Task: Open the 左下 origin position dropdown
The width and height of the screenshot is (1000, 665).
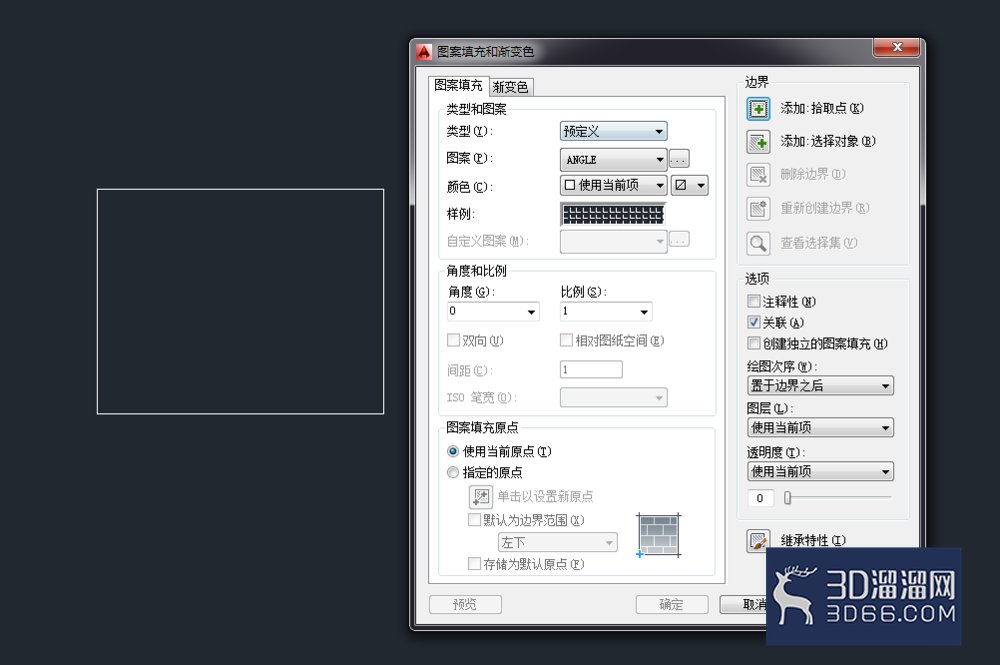Action: click(x=557, y=543)
